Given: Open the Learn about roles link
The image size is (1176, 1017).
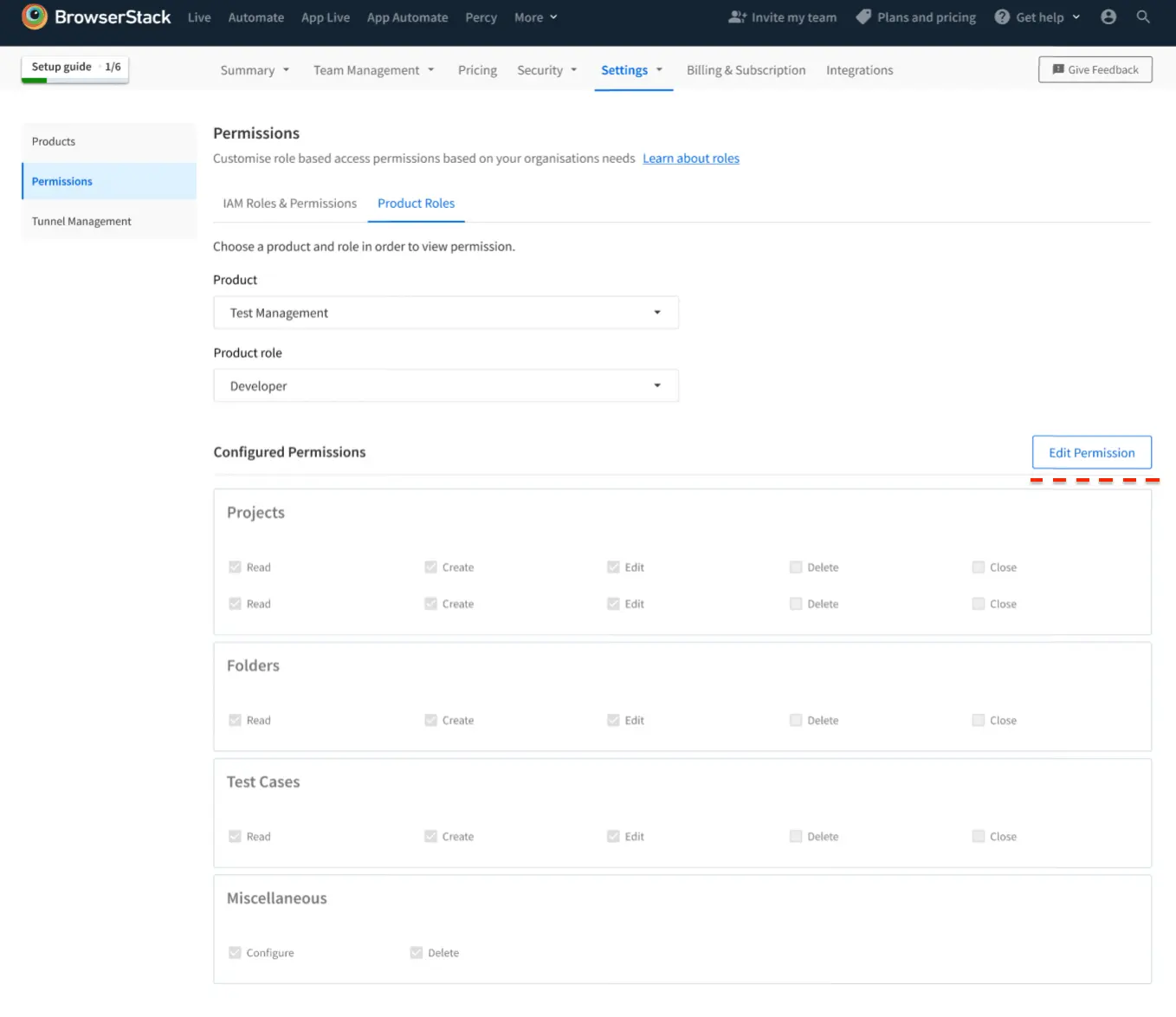Looking at the screenshot, I should tap(690, 159).
